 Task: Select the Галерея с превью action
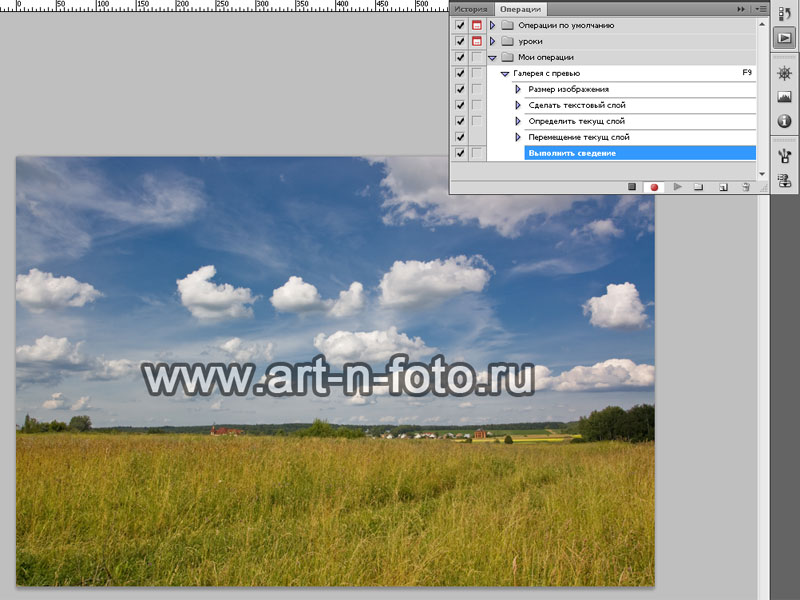[x=621, y=73]
